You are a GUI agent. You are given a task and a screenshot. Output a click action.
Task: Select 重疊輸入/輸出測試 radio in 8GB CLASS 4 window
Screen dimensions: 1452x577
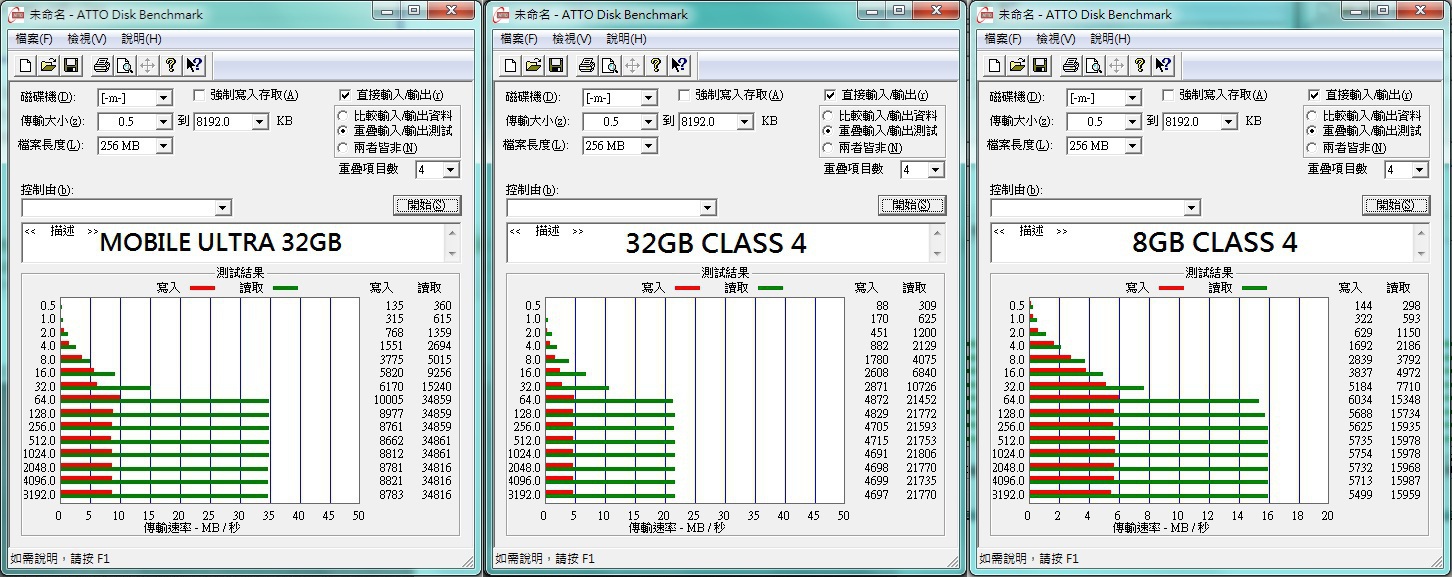coord(1313,131)
